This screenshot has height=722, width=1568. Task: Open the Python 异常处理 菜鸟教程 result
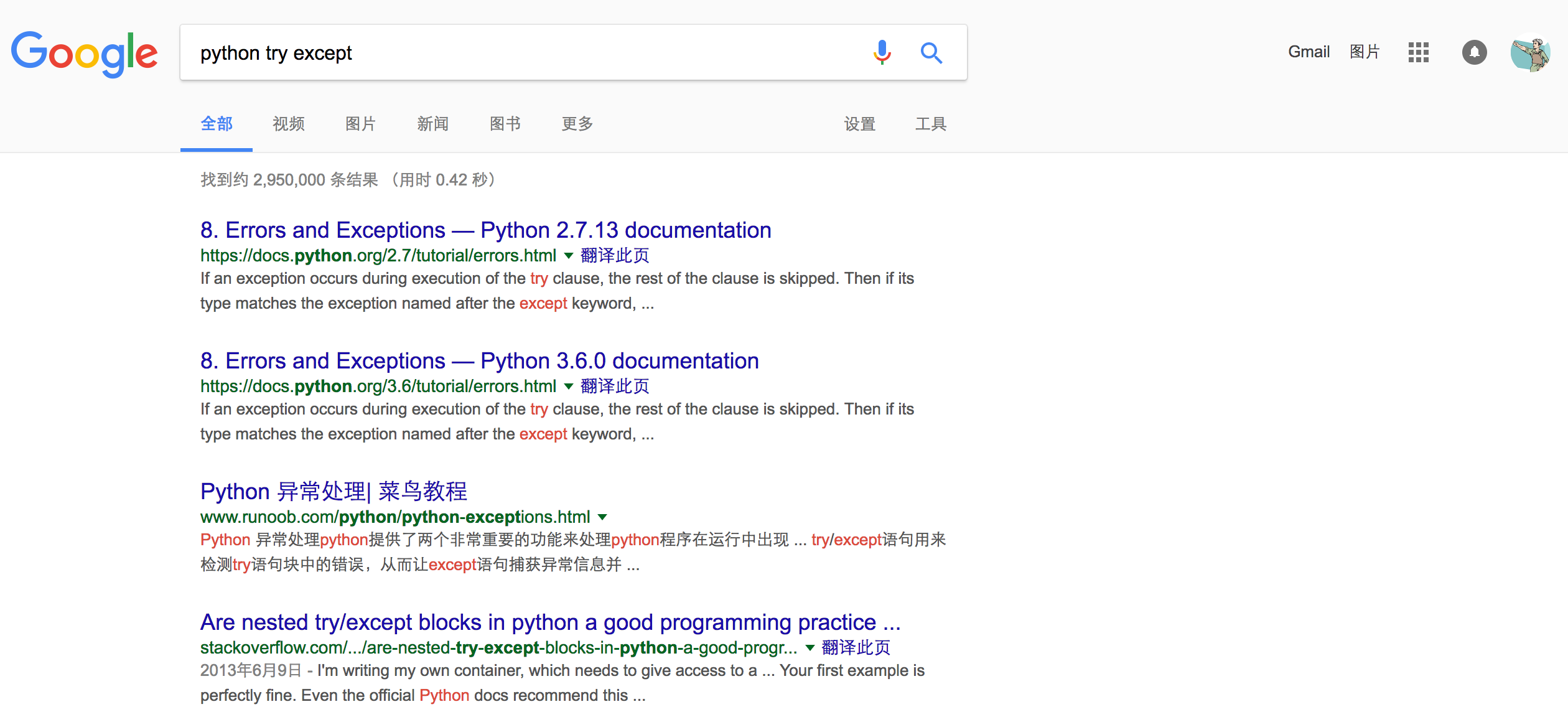[334, 492]
